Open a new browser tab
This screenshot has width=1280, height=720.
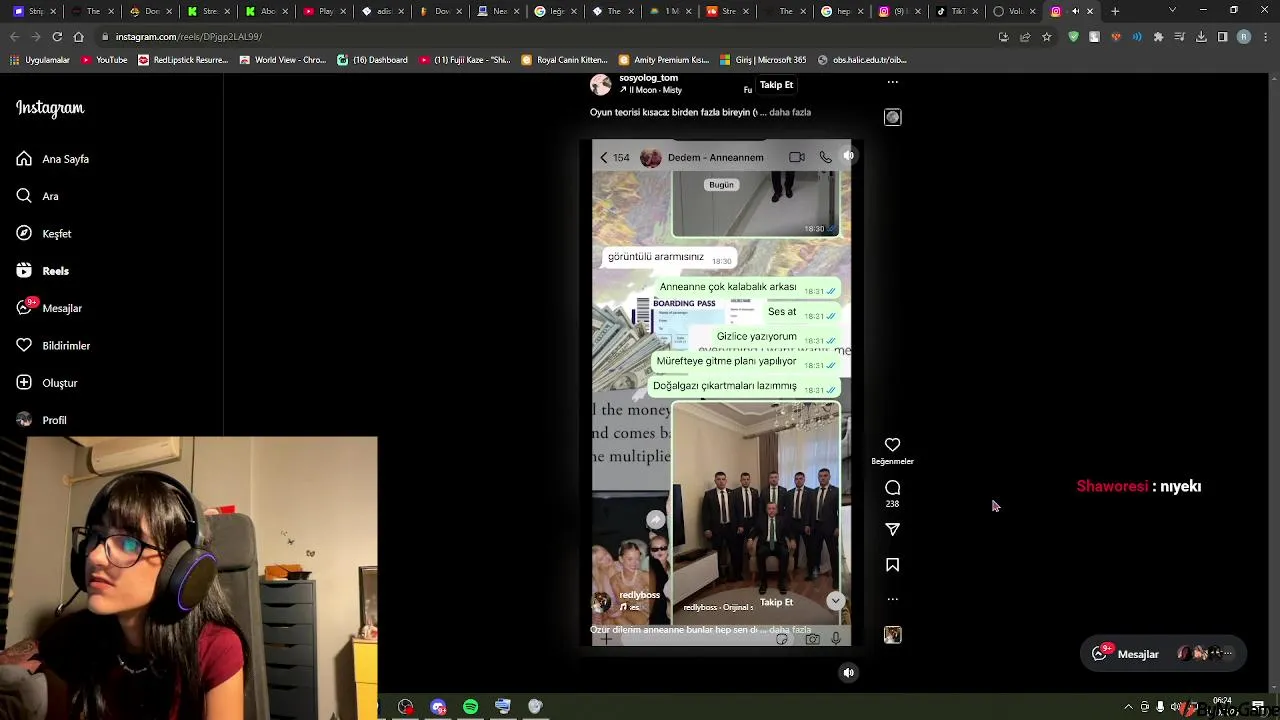[x=1115, y=11]
